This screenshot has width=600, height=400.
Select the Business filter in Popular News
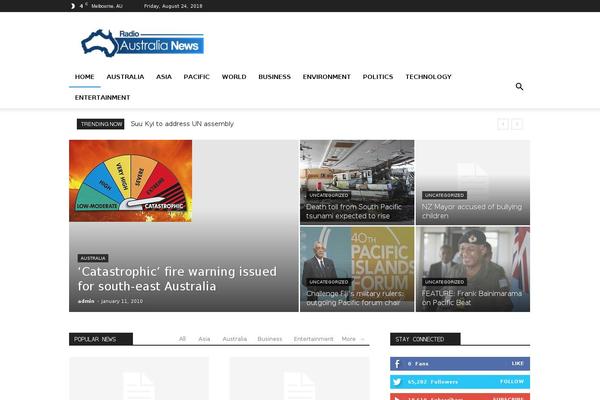point(270,339)
